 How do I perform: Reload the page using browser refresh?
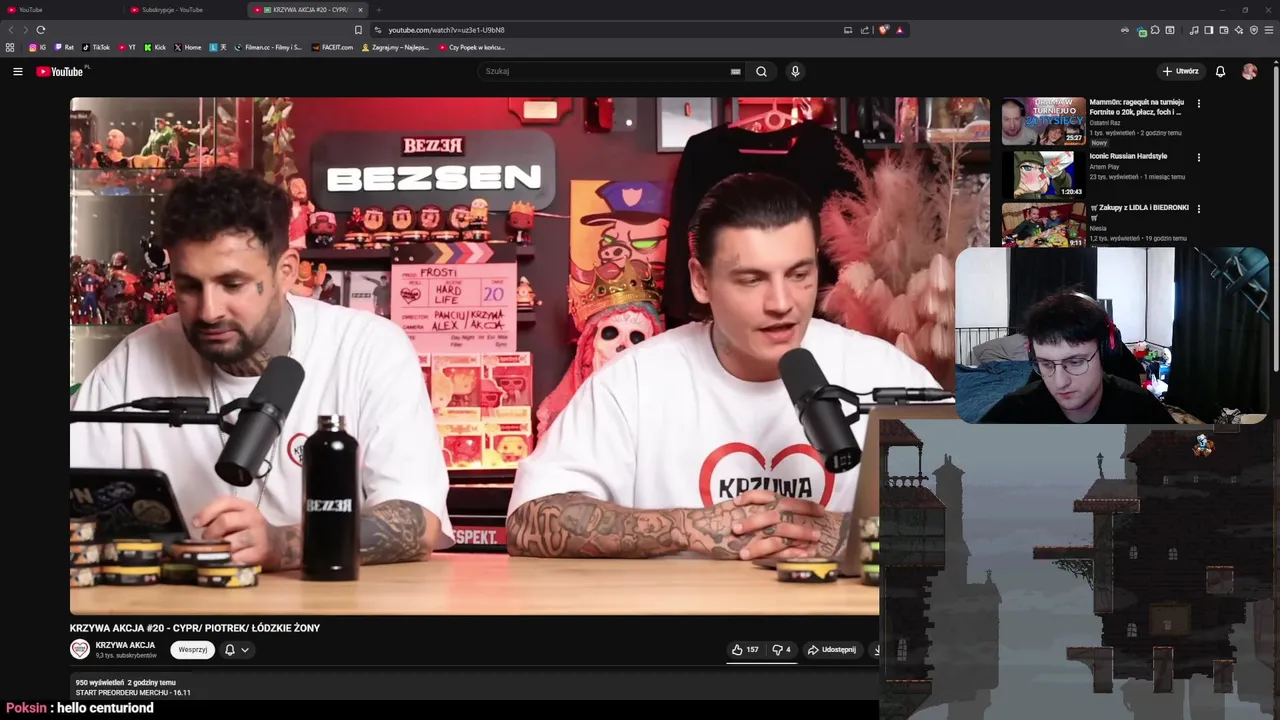[x=40, y=30]
